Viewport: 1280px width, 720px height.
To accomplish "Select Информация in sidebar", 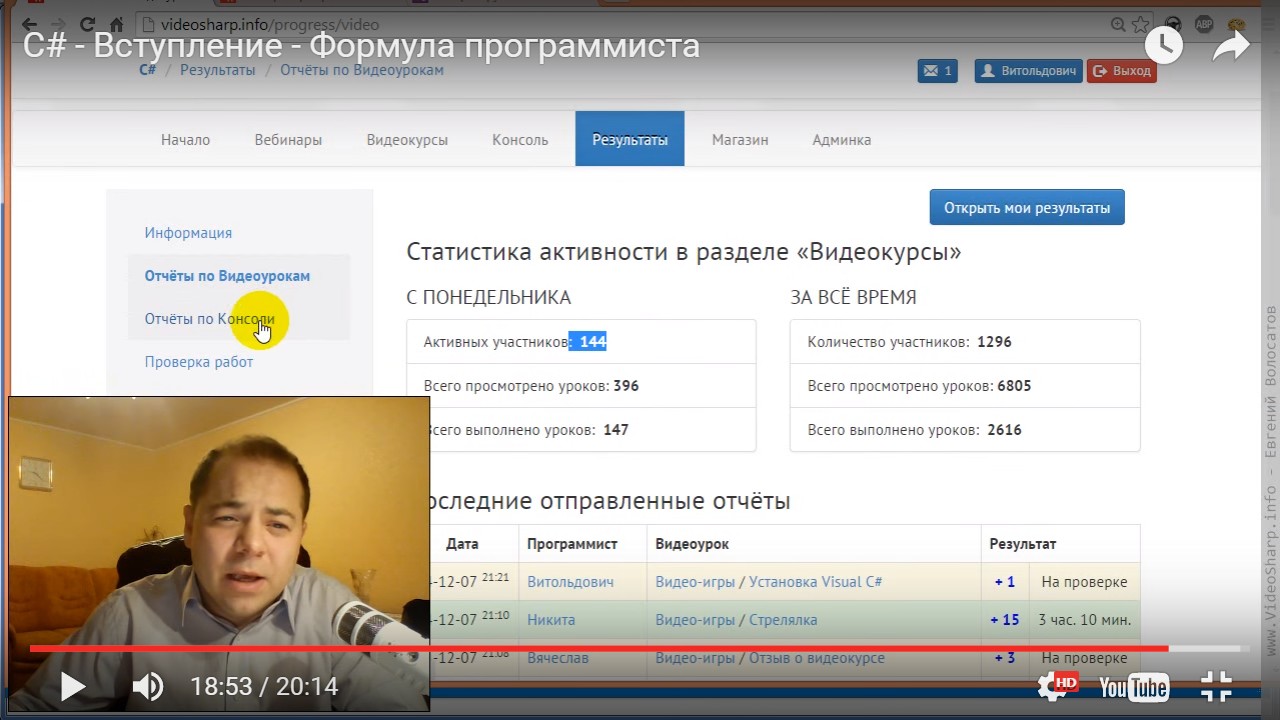I will pos(188,232).
